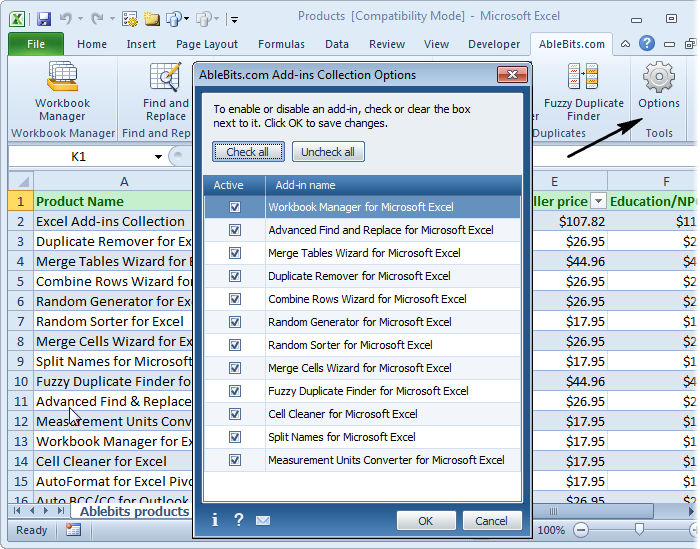Click the checklist settings icon in quick access toolbar

[x=130, y=19]
